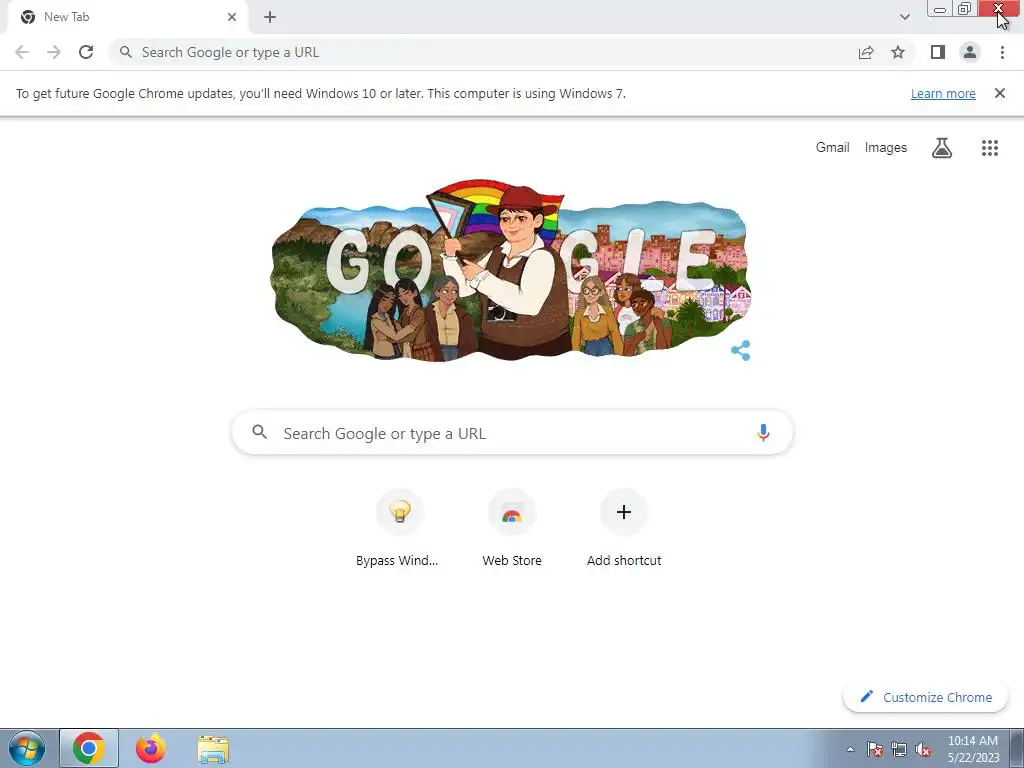Viewport: 1024px width, 768px height.
Task: Click the browser forward arrow
Action: coord(54,52)
